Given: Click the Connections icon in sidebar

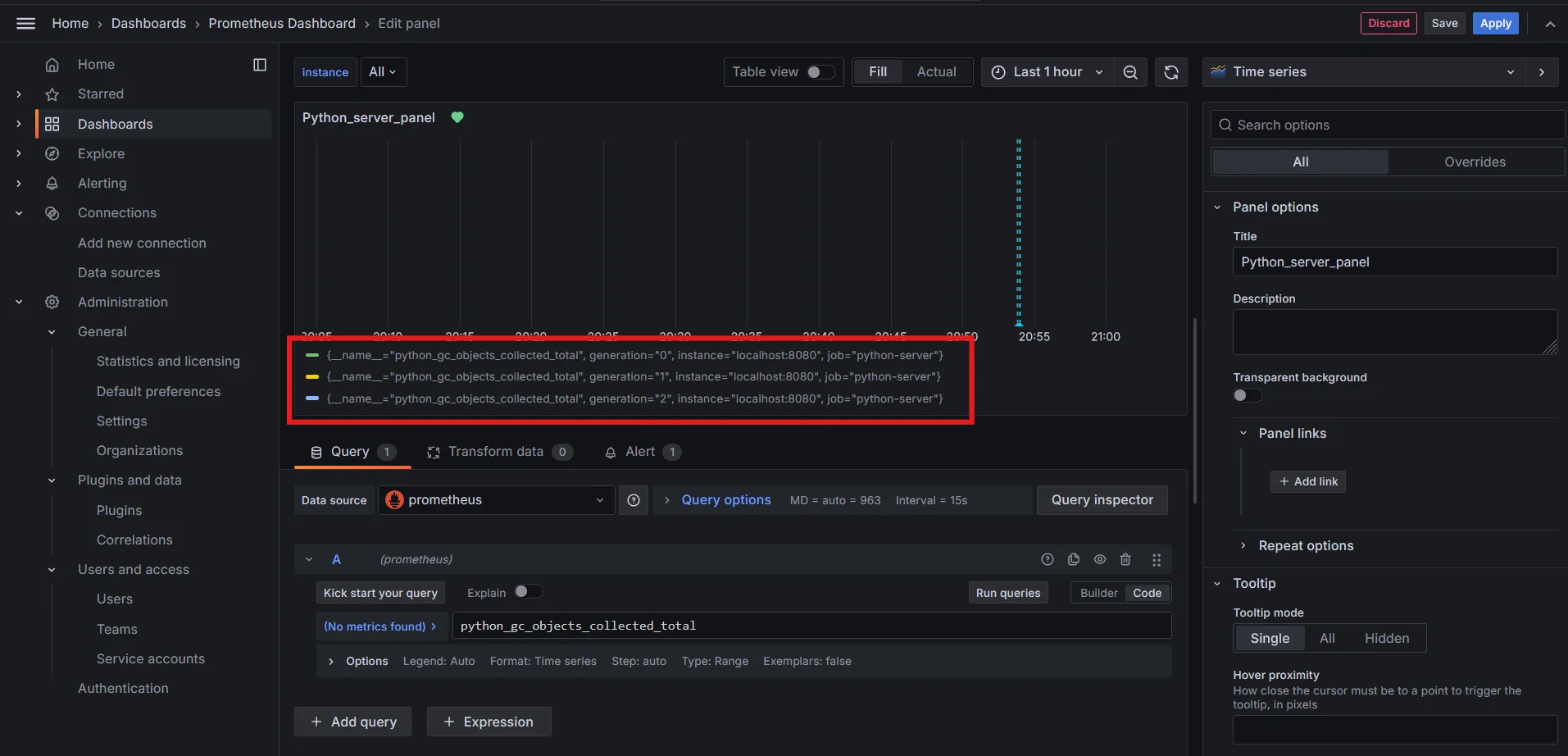Looking at the screenshot, I should [x=52, y=213].
